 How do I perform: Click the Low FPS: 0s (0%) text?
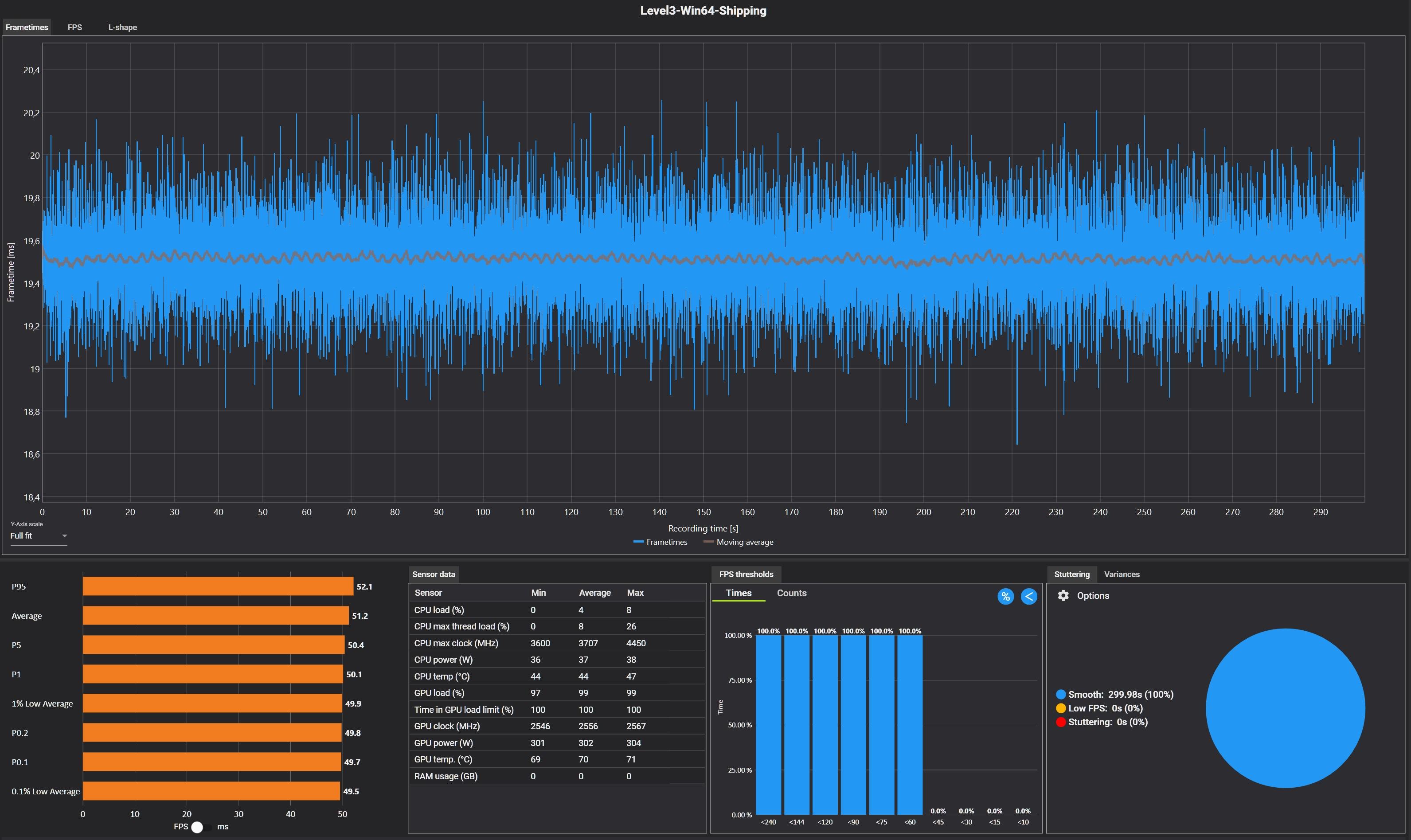(x=1106, y=708)
